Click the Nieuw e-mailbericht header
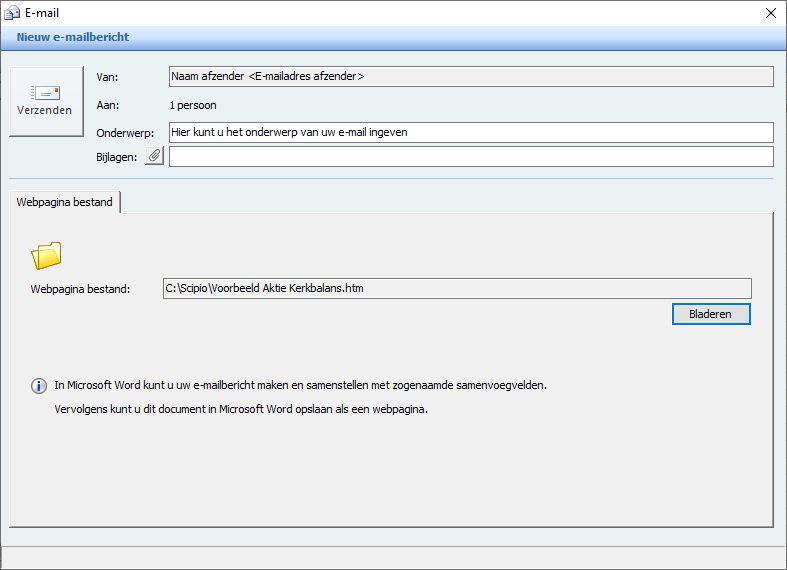The width and height of the screenshot is (787, 570). pos(73,37)
